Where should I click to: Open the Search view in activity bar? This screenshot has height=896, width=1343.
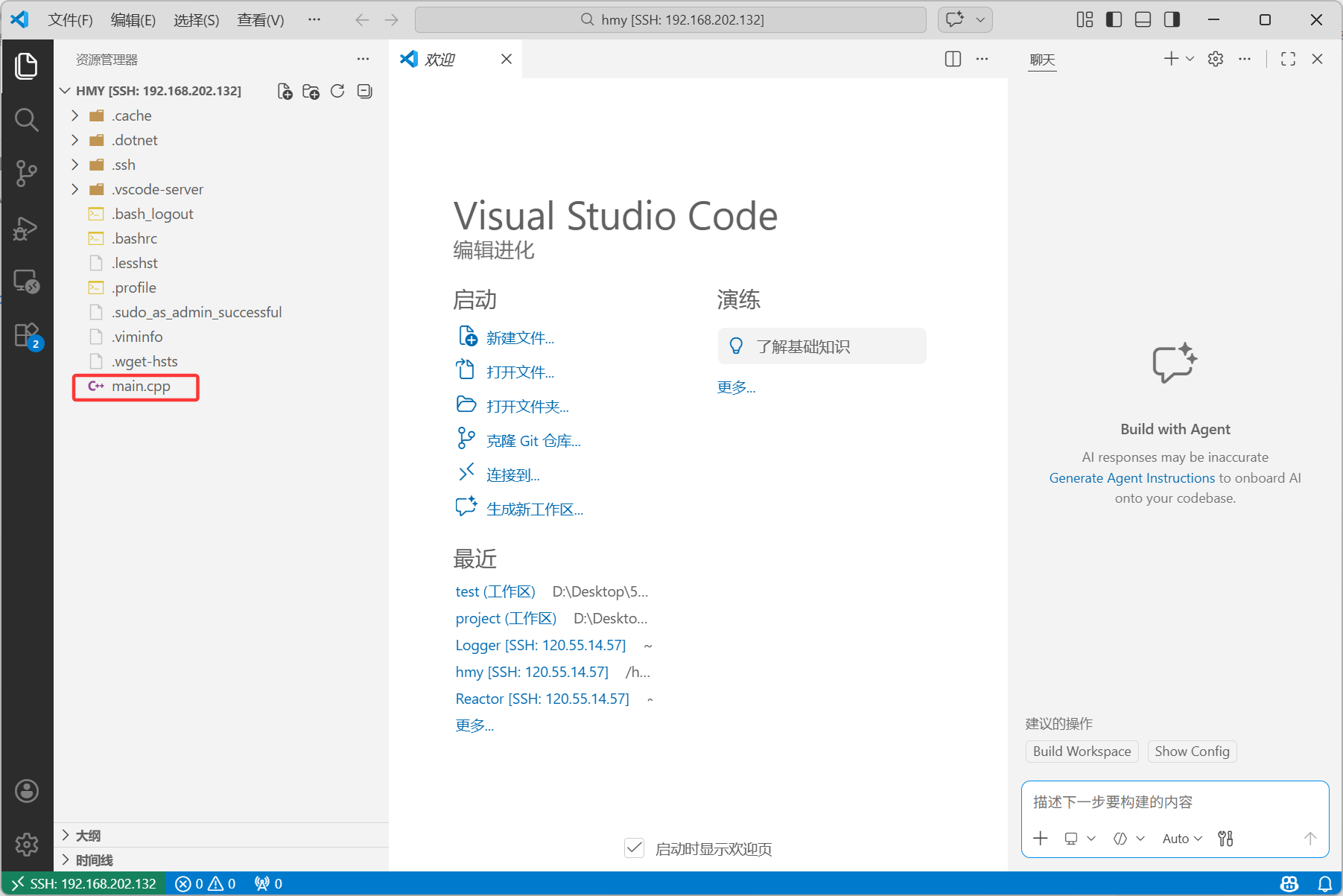27,119
